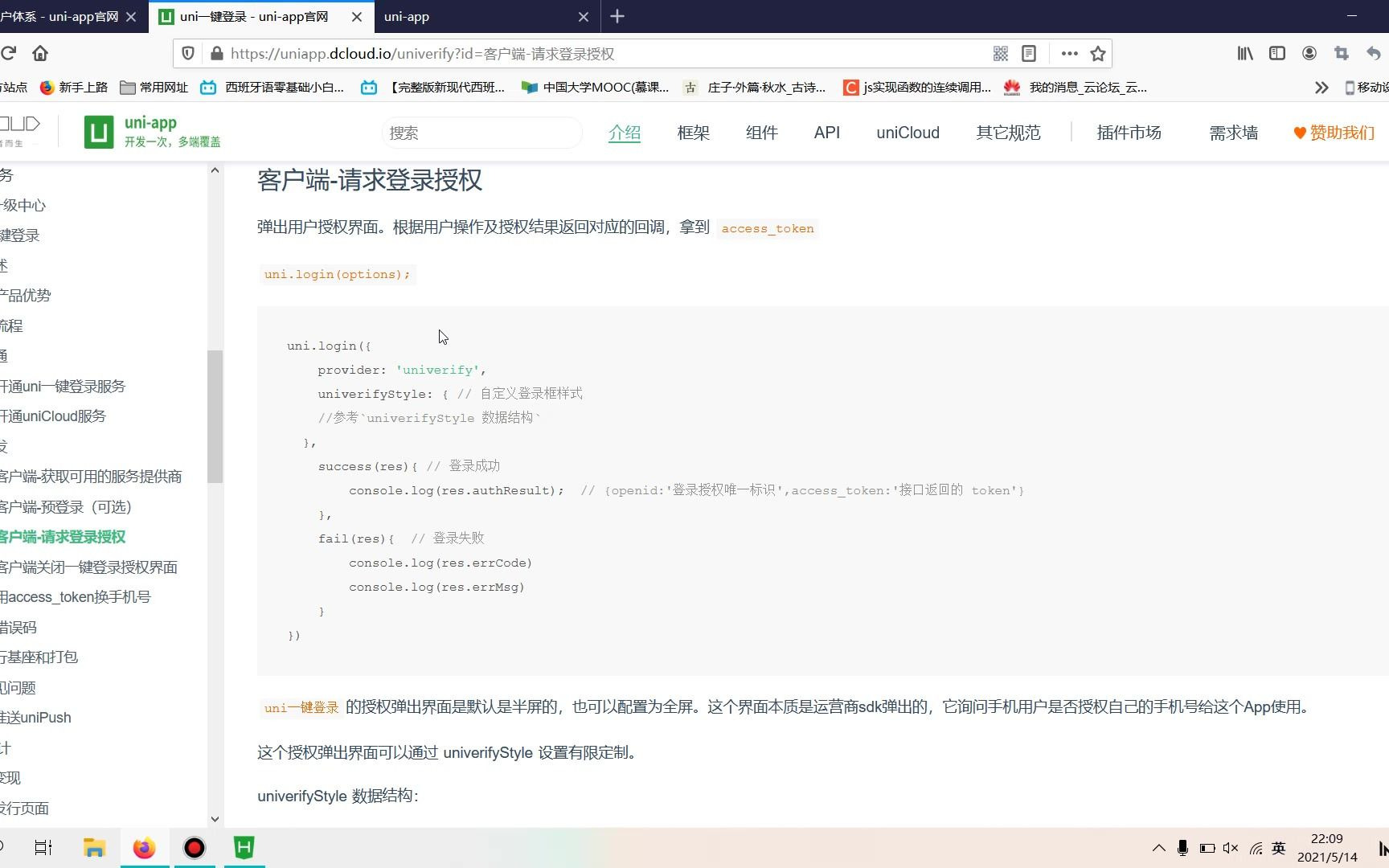
Task: Bookmark this page with the star
Action: coord(1098,54)
